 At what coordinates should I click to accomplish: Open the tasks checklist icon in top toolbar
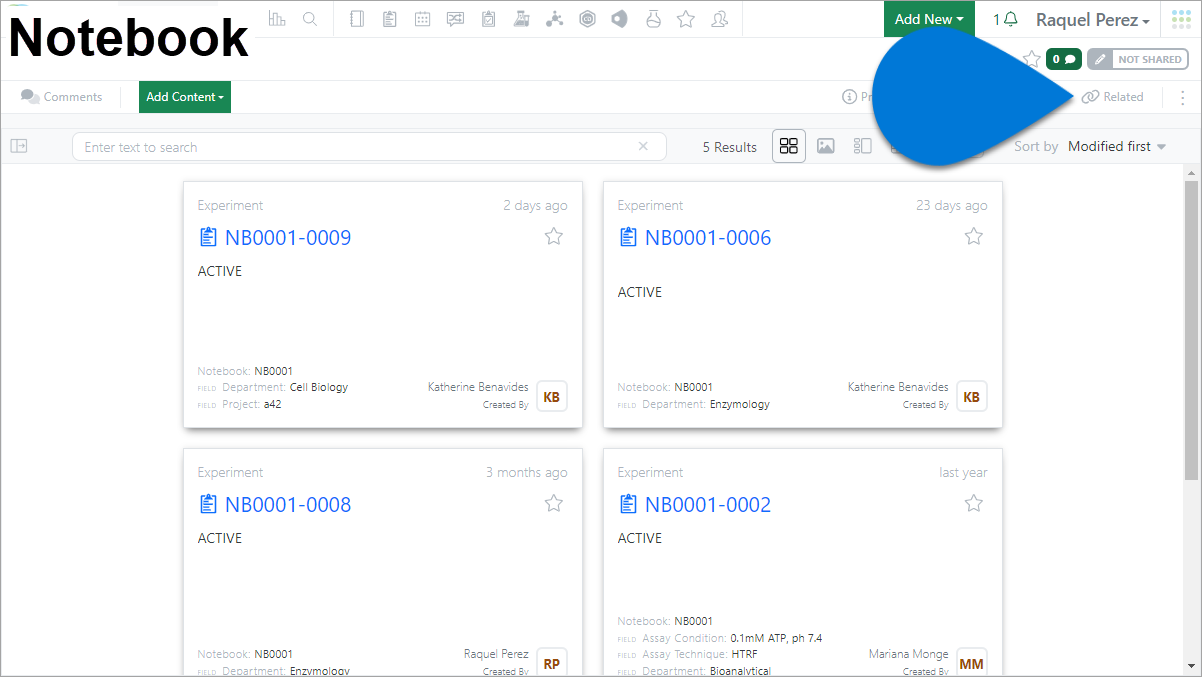pos(488,19)
